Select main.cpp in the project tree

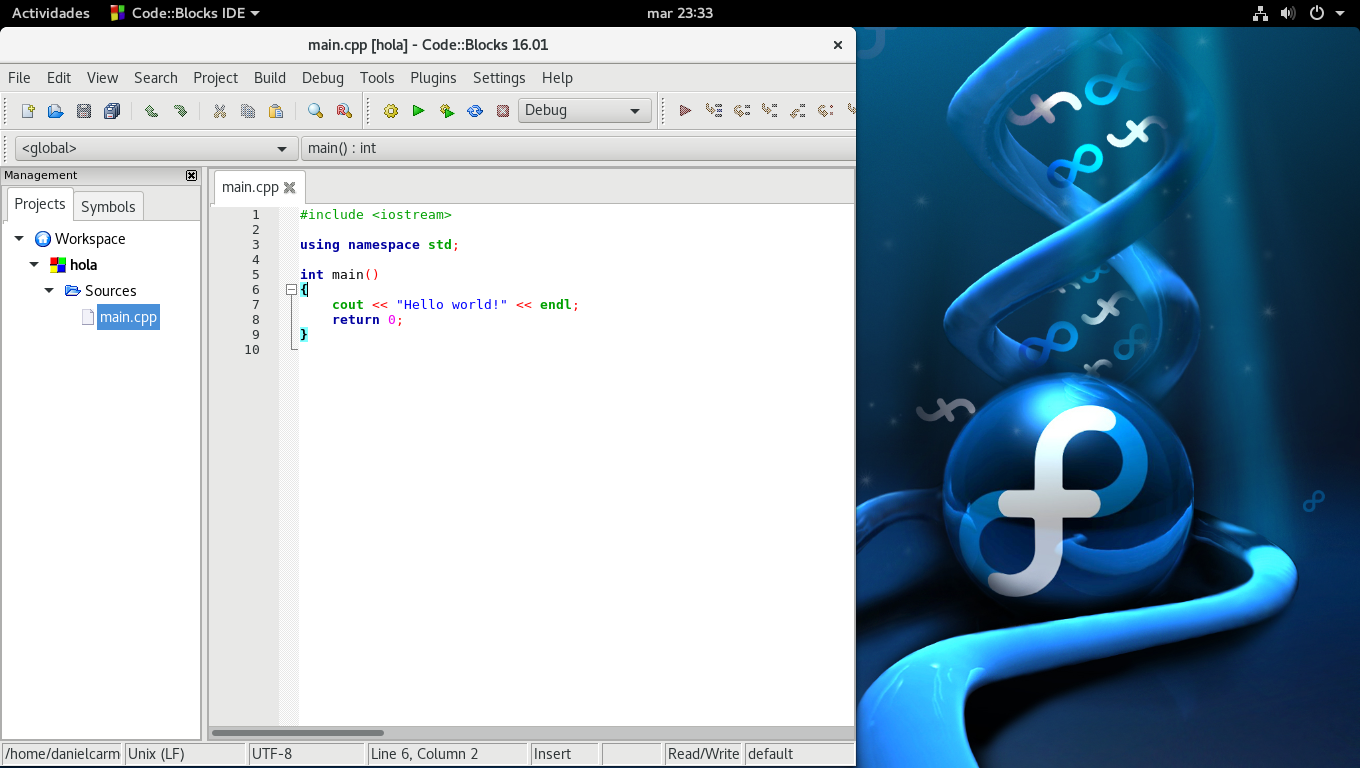(x=128, y=318)
